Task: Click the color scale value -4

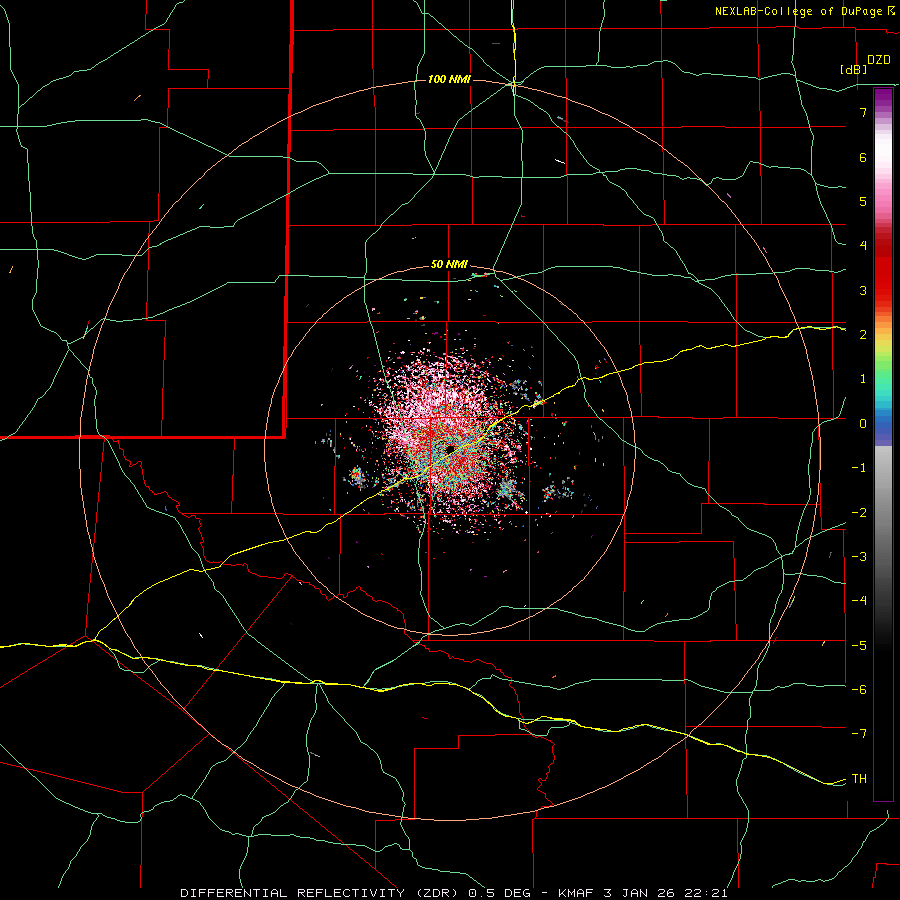Action: coord(859,601)
